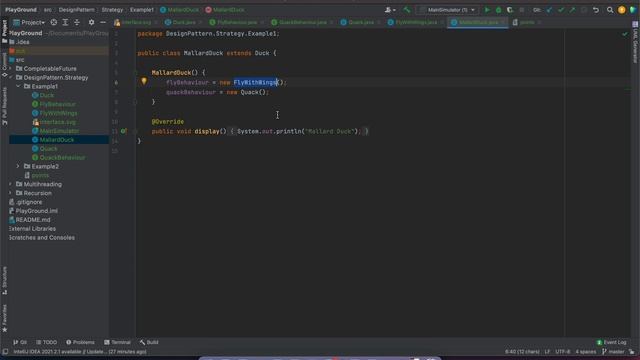Open Project panel settings gear

click(x=91, y=22)
